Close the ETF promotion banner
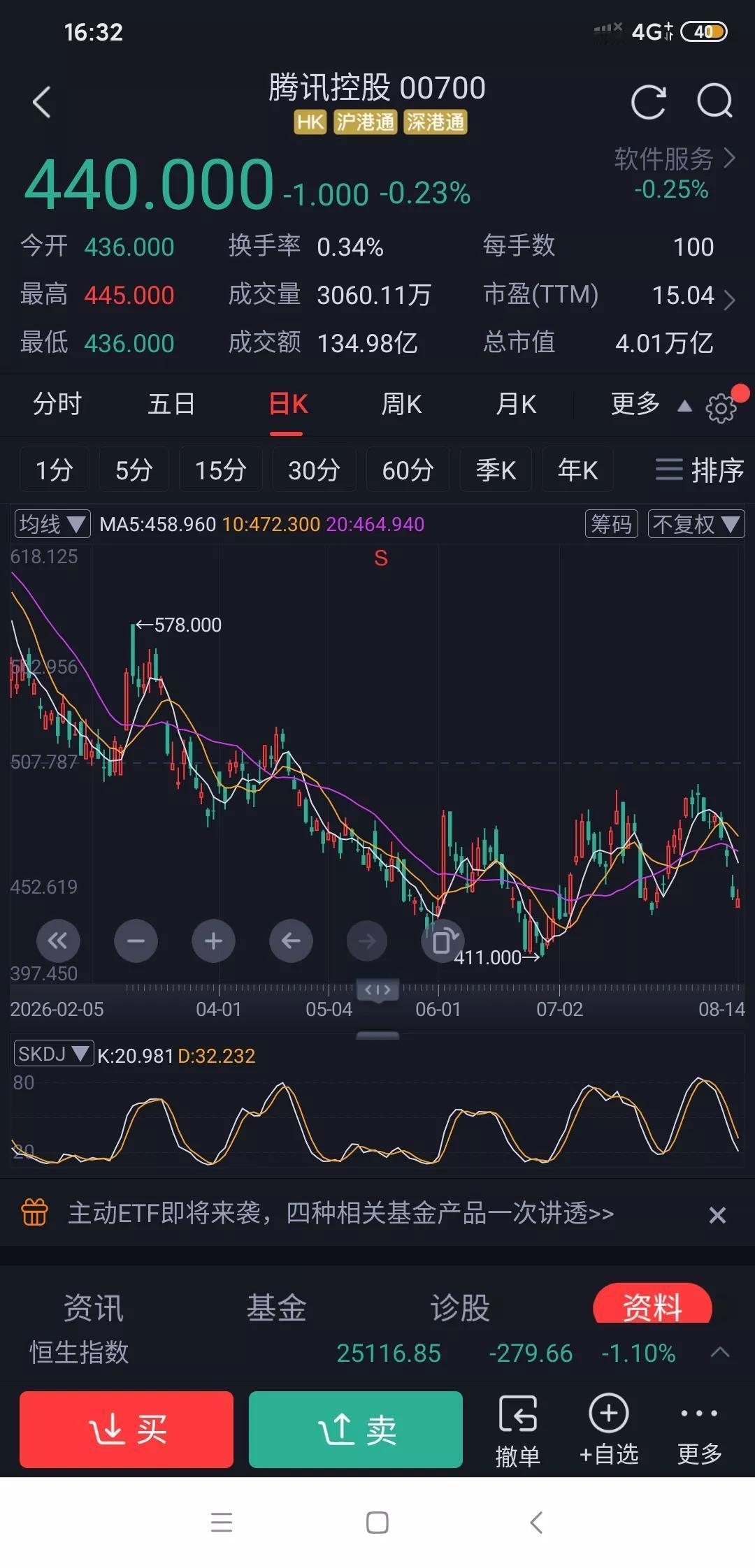The height and width of the screenshot is (1568, 755). pos(717,1214)
